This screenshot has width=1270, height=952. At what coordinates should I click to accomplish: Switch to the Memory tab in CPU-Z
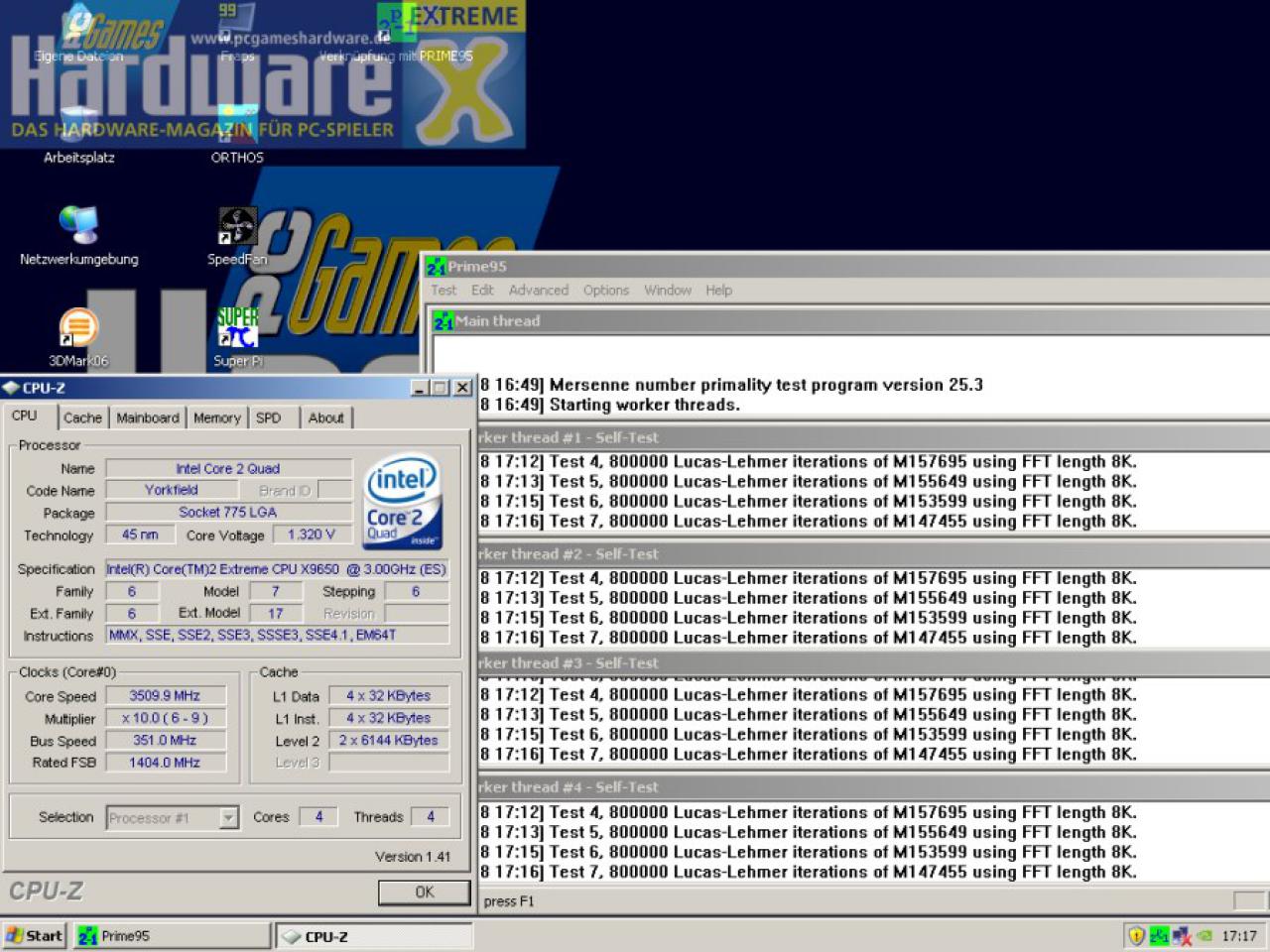pos(217,417)
